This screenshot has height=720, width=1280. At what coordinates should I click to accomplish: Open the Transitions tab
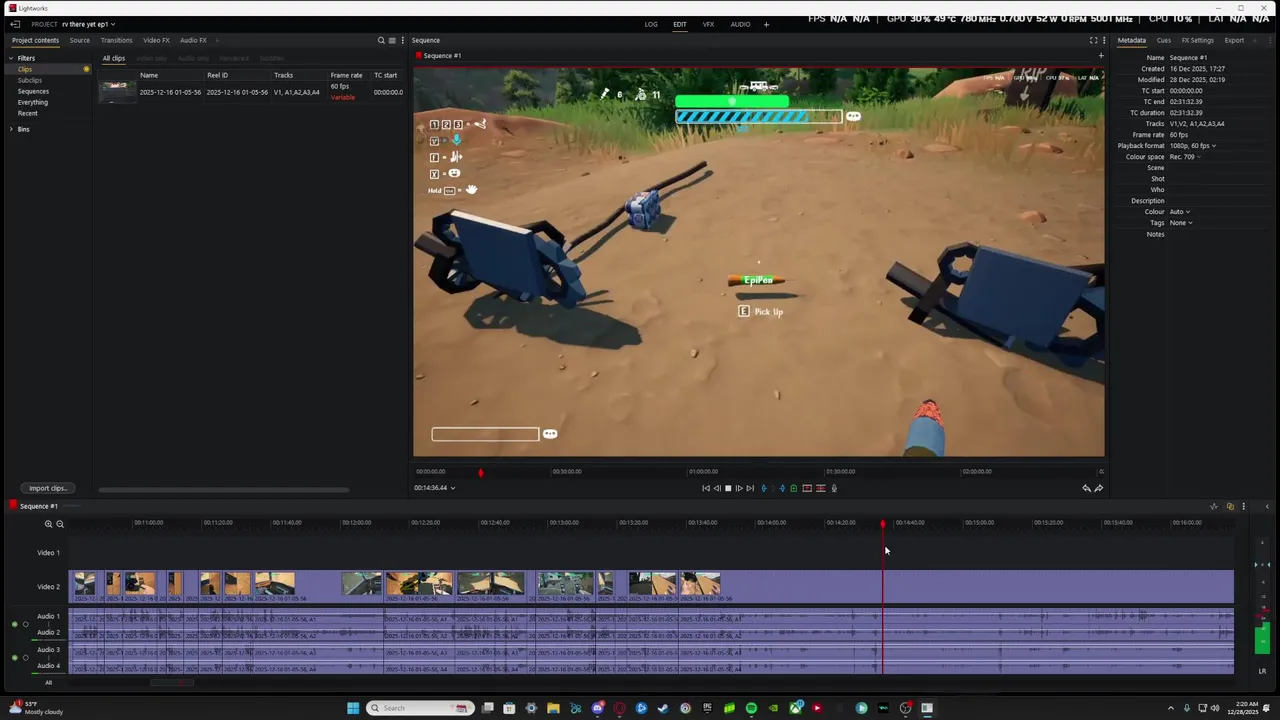click(x=116, y=40)
